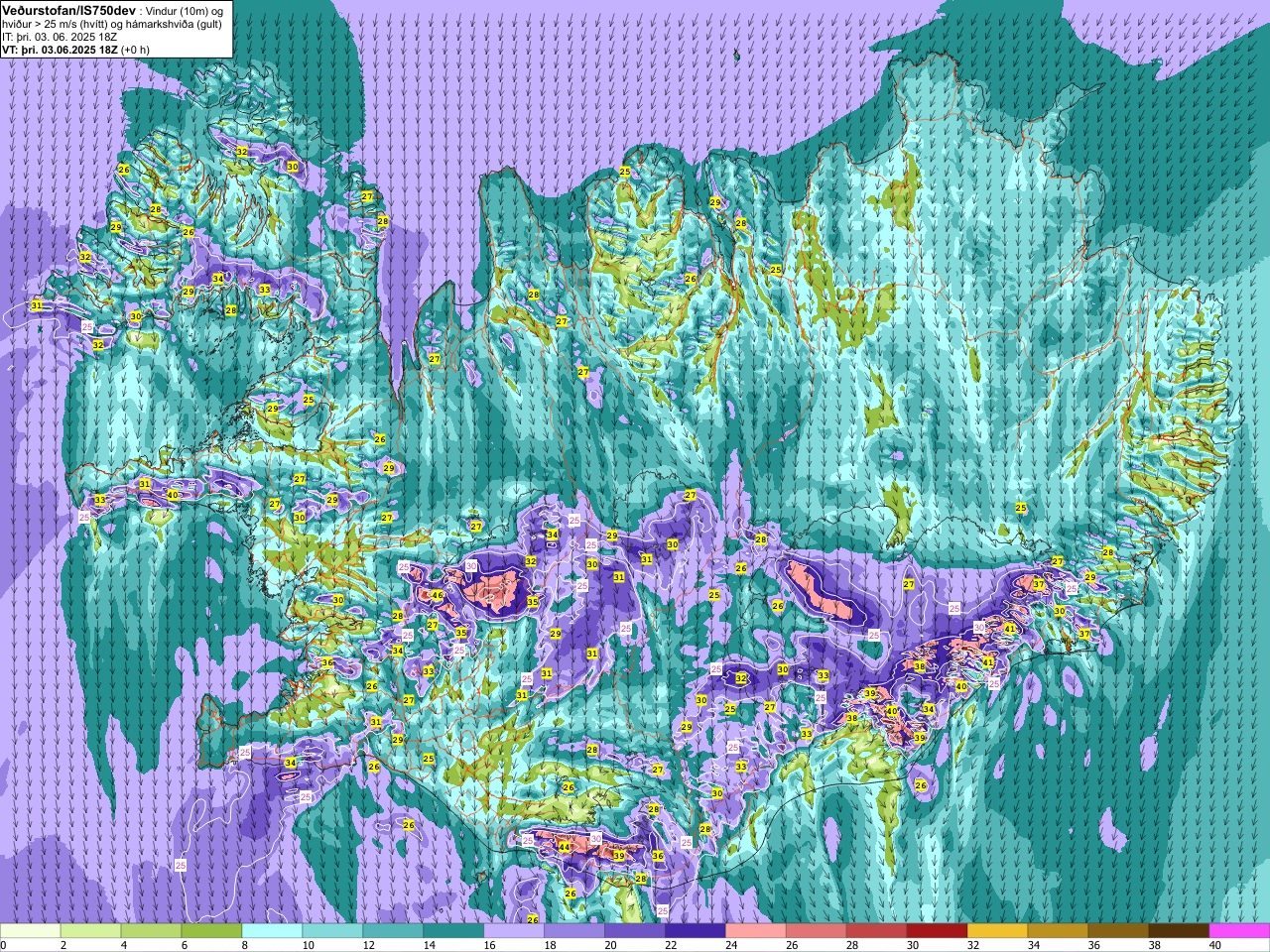
Task: Click the 24–26 m/s pink legend swatch
Action: tap(756, 931)
